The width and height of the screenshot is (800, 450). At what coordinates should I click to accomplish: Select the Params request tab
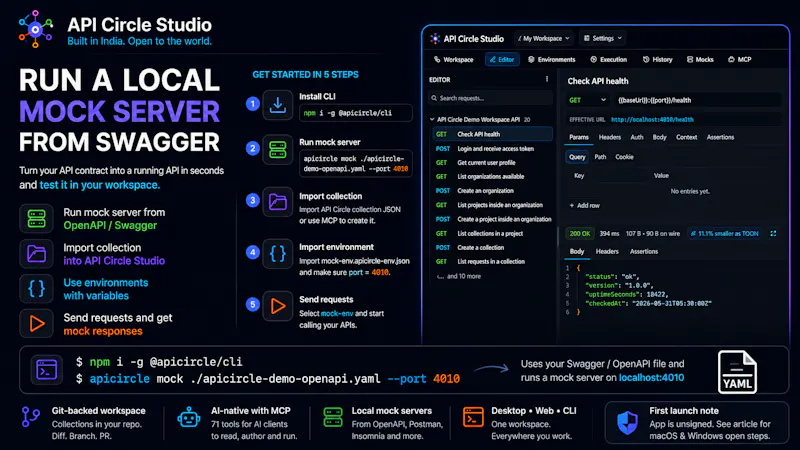pyautogui.click(x=579, y=137)
